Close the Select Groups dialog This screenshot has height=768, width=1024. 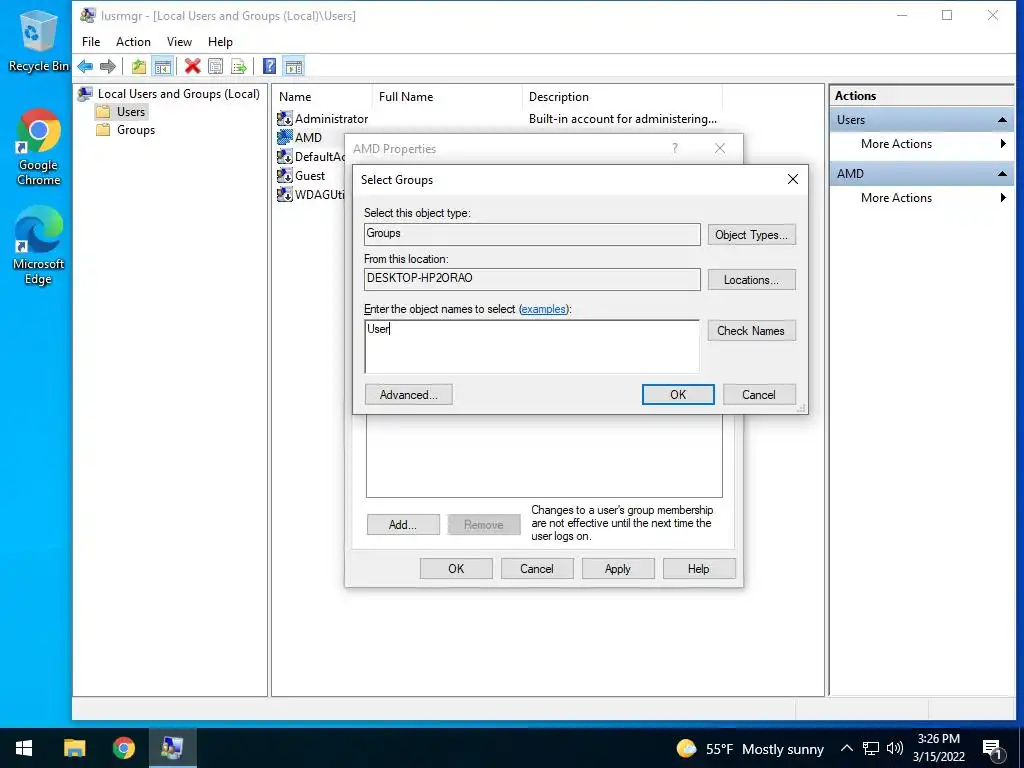point(792,179)
